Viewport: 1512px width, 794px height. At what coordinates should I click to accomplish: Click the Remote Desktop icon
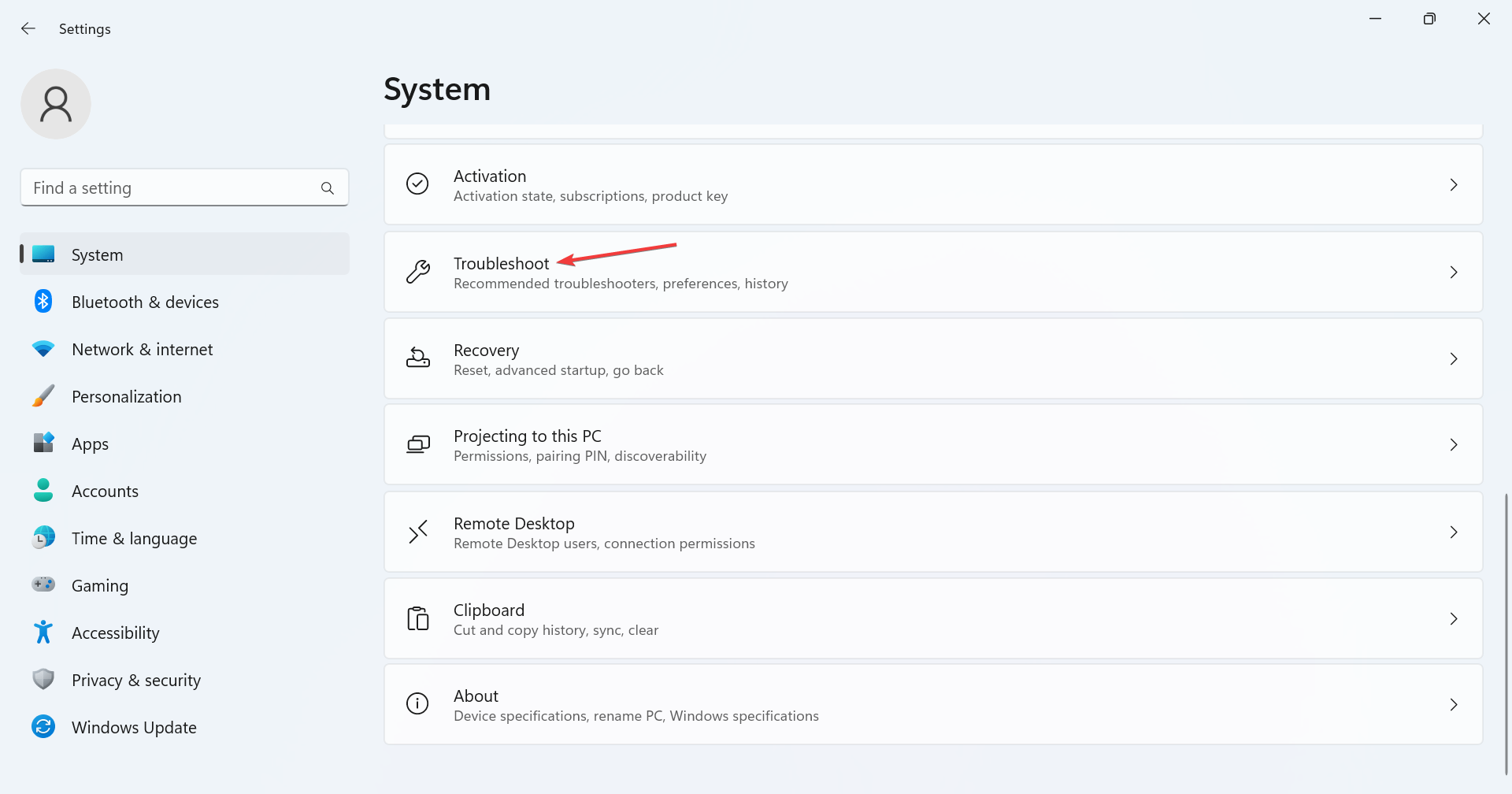coord(417,532)
